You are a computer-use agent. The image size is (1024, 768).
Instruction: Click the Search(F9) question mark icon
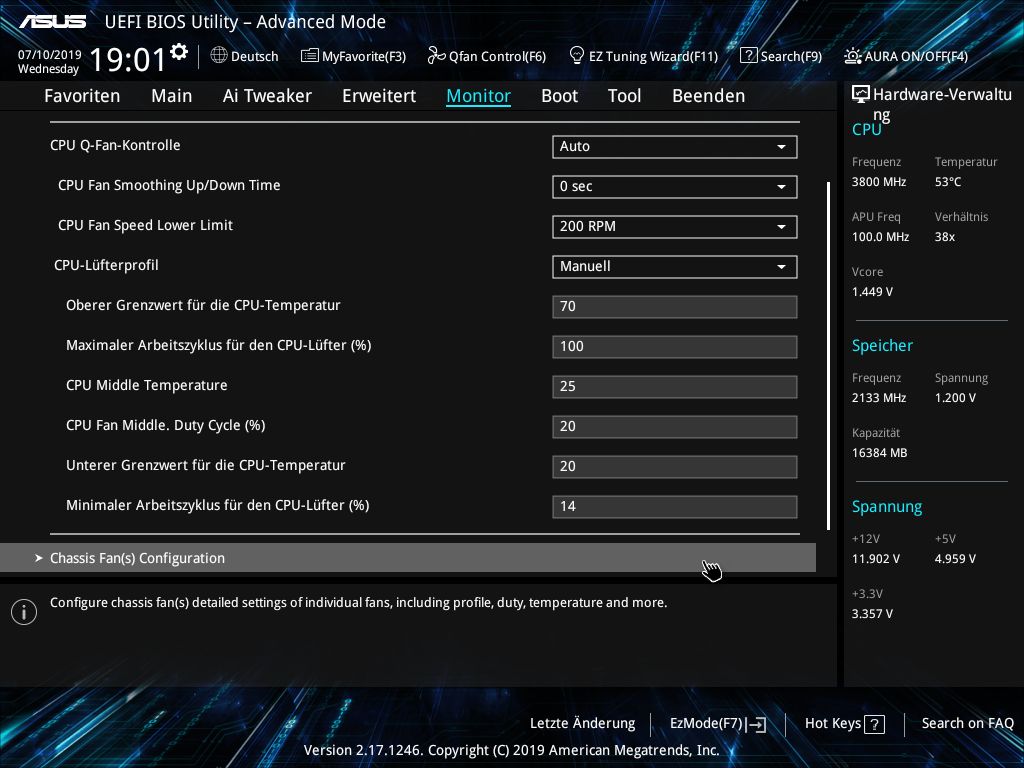(x=748, y=56)
